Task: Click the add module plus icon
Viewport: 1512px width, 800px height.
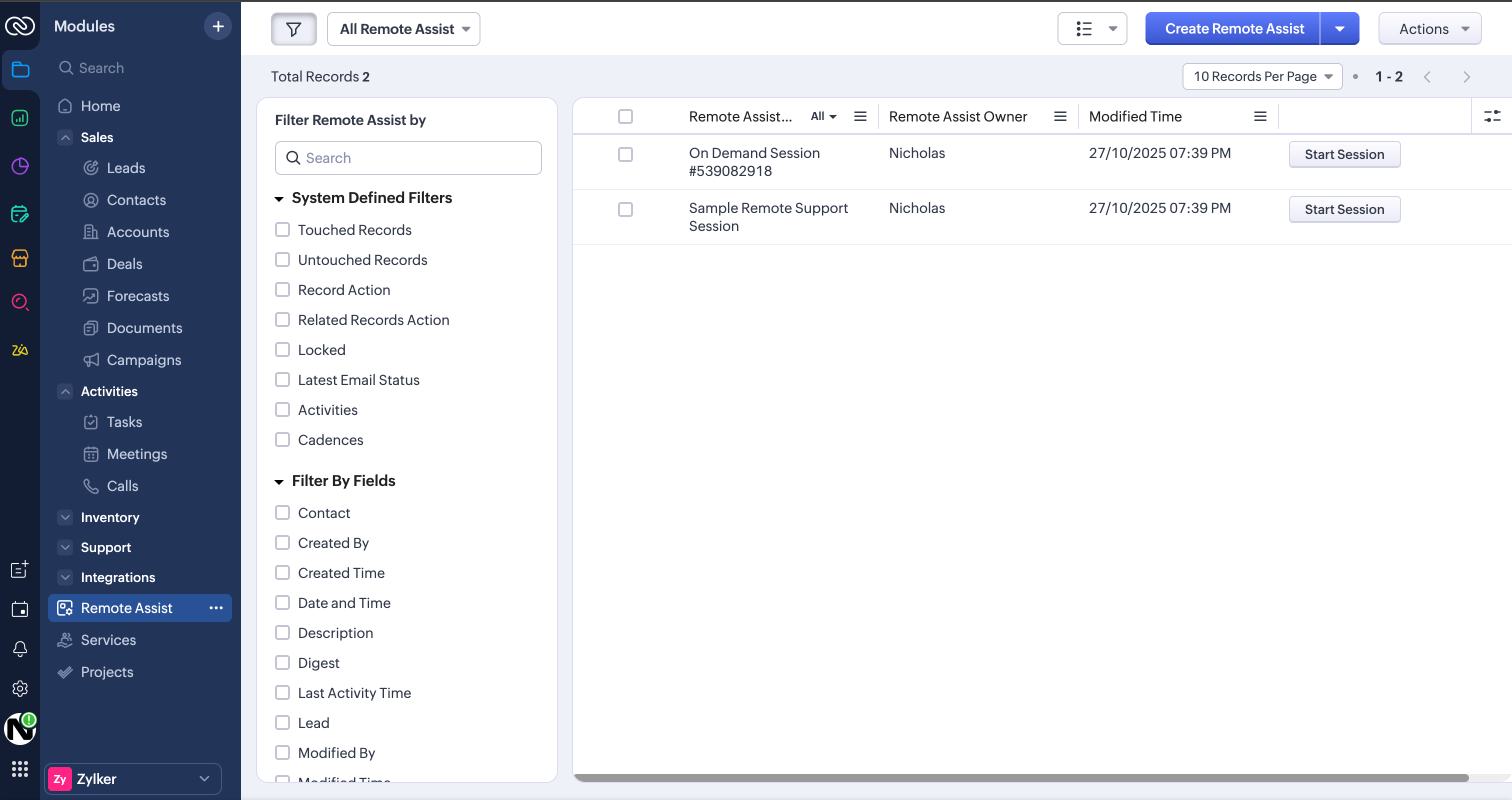Action: [x=218, y=26]
